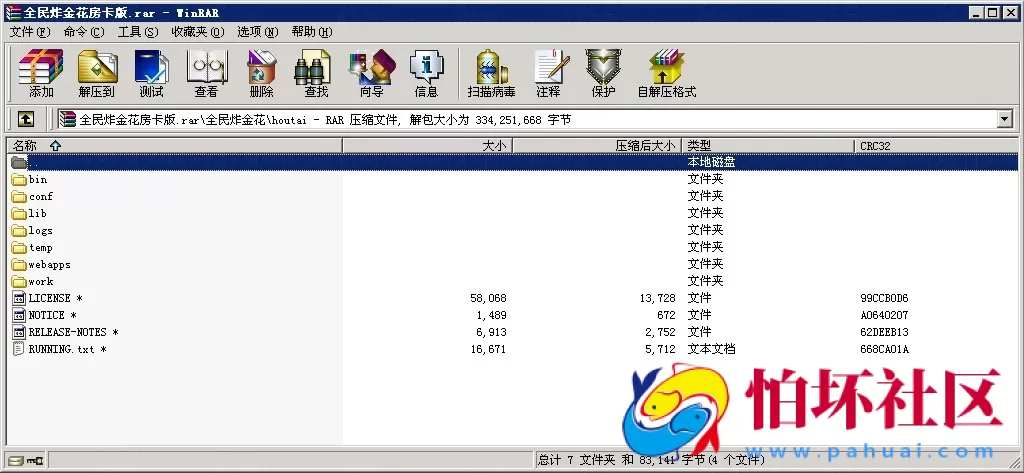Show archive Info (信息) icon
This screenshot has height=473, width=1024.
tap(426, 73)
